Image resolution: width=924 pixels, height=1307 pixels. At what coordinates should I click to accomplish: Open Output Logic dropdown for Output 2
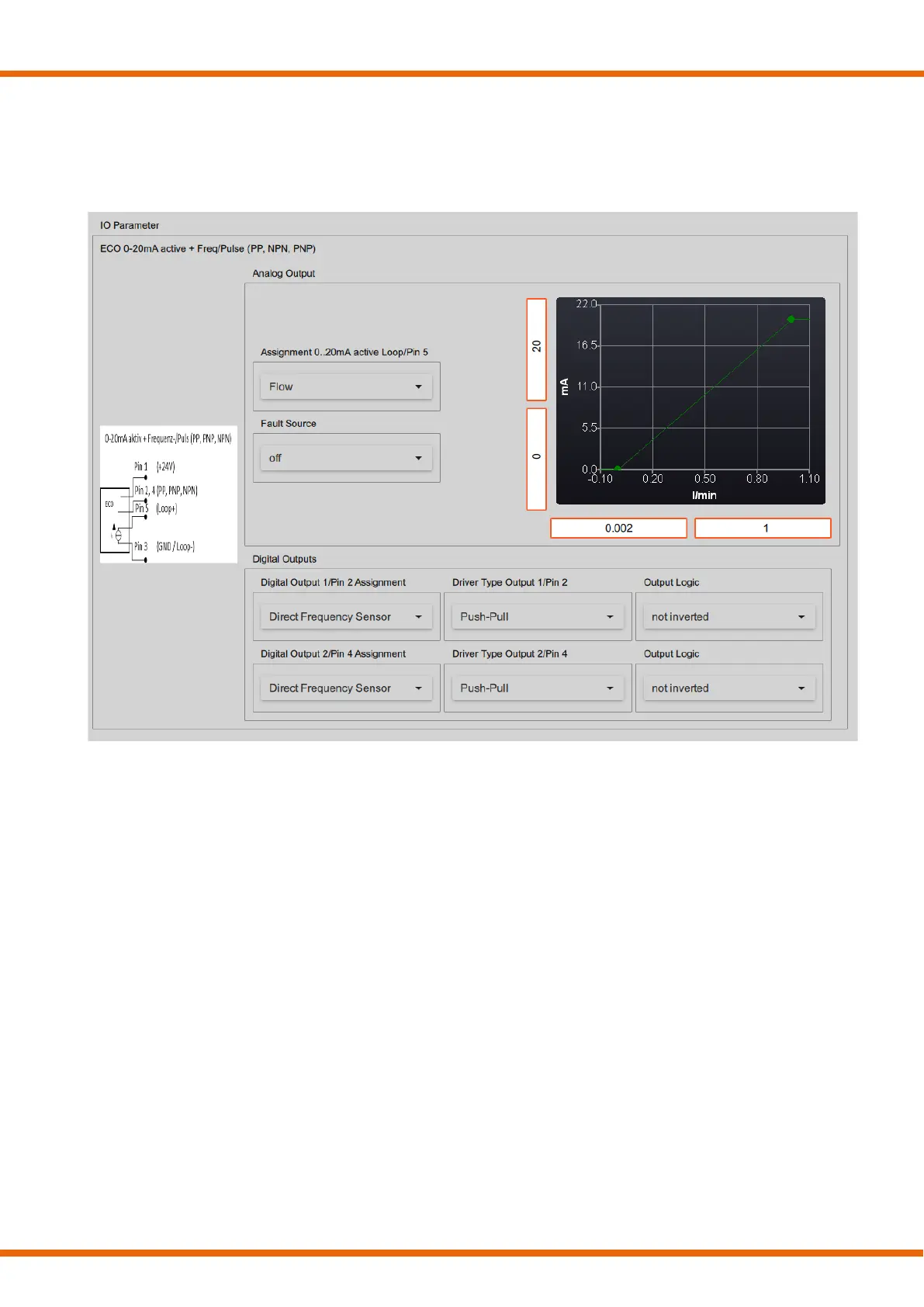pos(729,688)
